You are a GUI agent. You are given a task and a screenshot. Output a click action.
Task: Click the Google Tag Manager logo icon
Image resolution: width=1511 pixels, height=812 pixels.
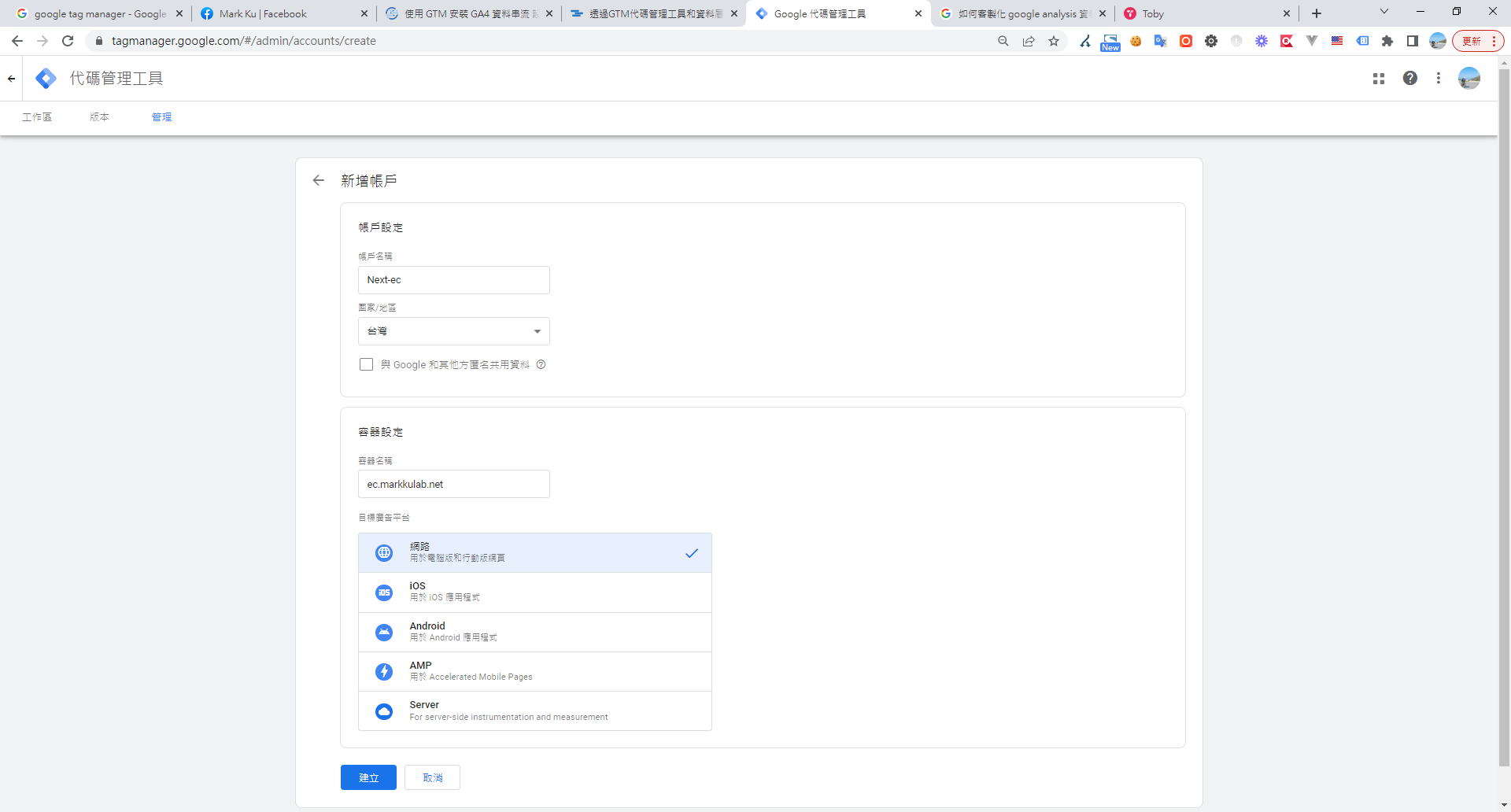click(x=46, y=78)
